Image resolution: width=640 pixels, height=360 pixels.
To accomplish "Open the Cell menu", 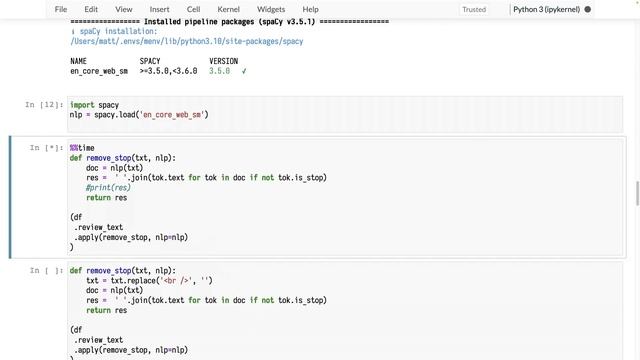I will pyautogui.click(x=193, y=9).
